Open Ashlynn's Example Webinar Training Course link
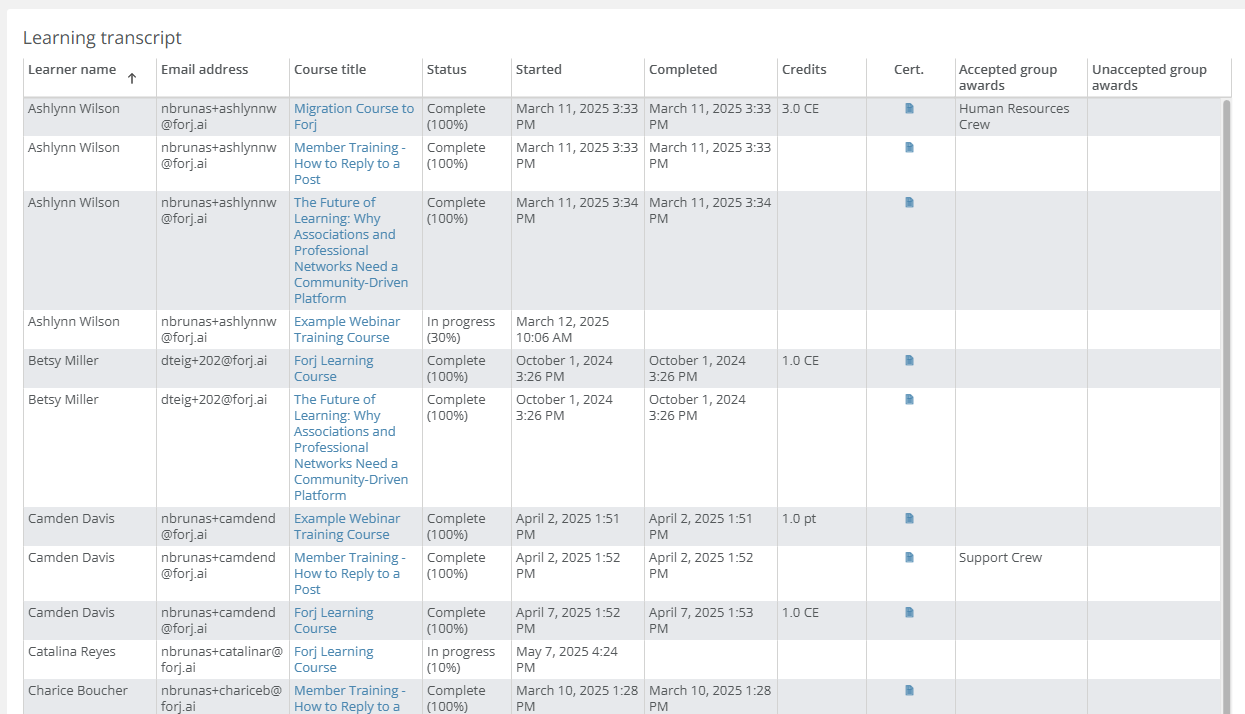Viewport: 1245px width, 714px height. pyautogui.click(x=347, y=329)
